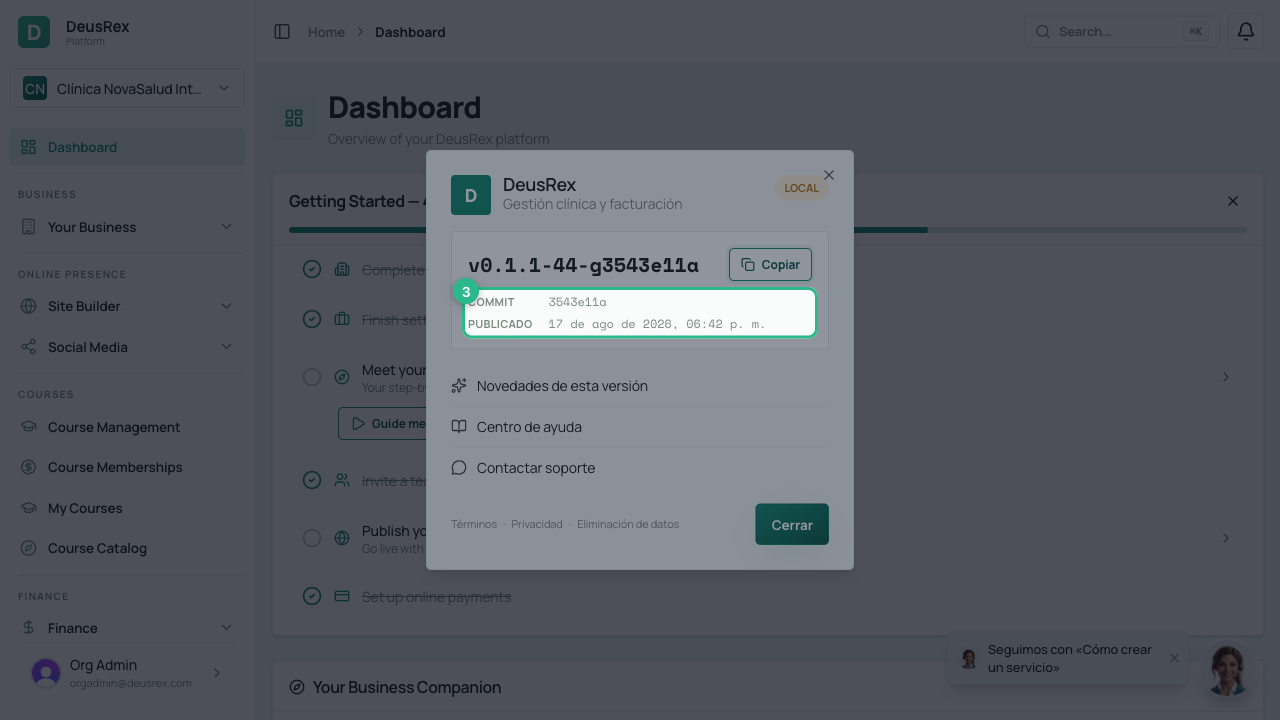The width and height of the screenshot is (1280, 720).
Task: Open the notifications bell
Action: [x=1246, y=32]
